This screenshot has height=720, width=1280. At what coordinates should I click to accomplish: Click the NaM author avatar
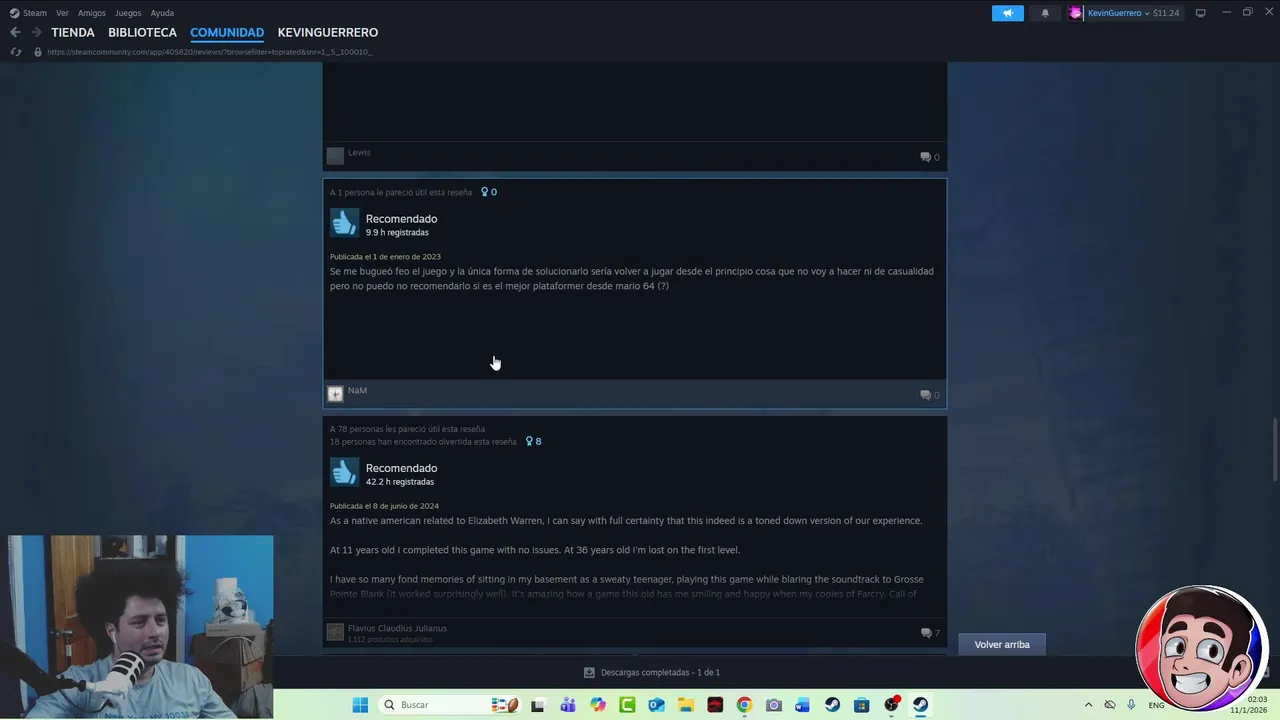335,394
